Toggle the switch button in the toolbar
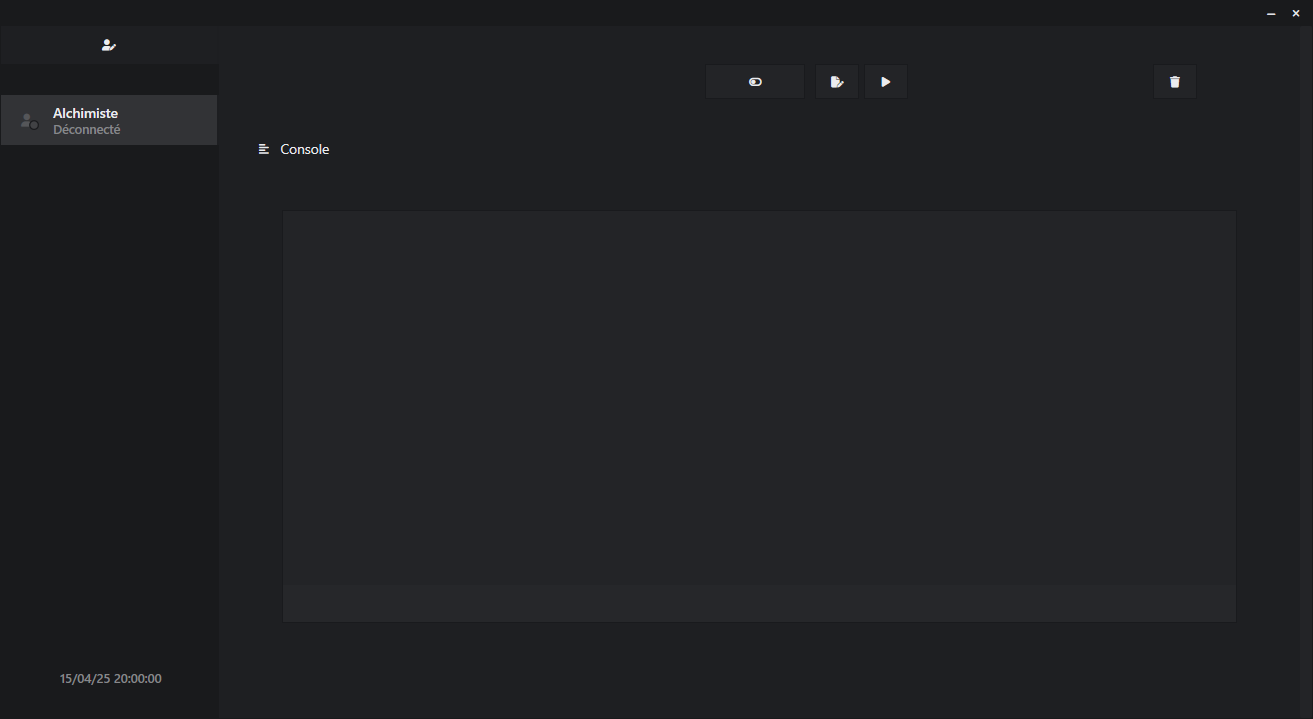This screenshot has width=1313, height=719. [x=755, y=82]
